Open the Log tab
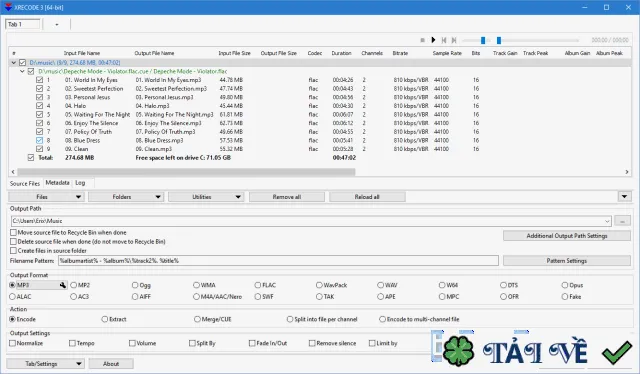The height and width of the screenshot is (374, 640). click(80, 183)
